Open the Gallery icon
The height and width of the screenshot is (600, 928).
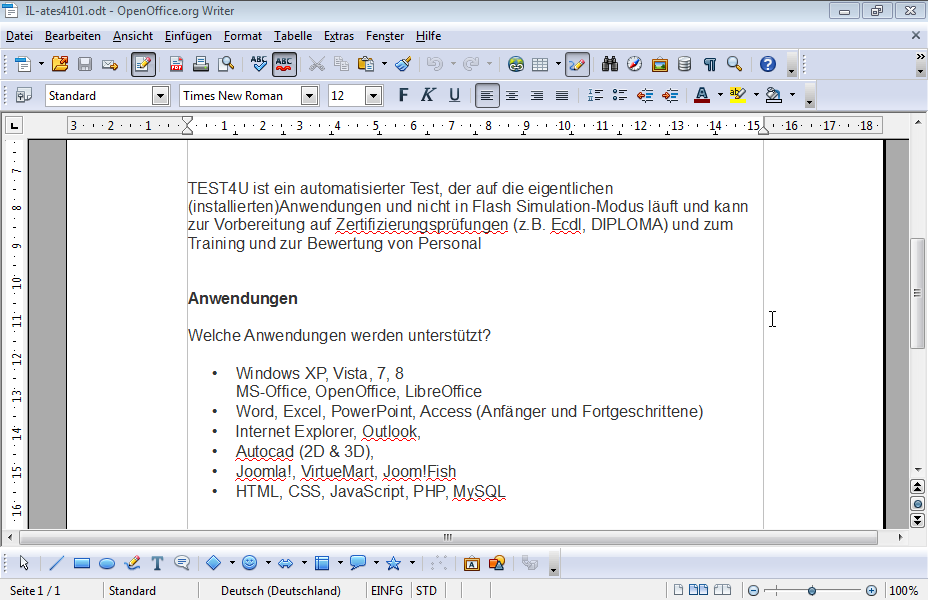(659, 64)
